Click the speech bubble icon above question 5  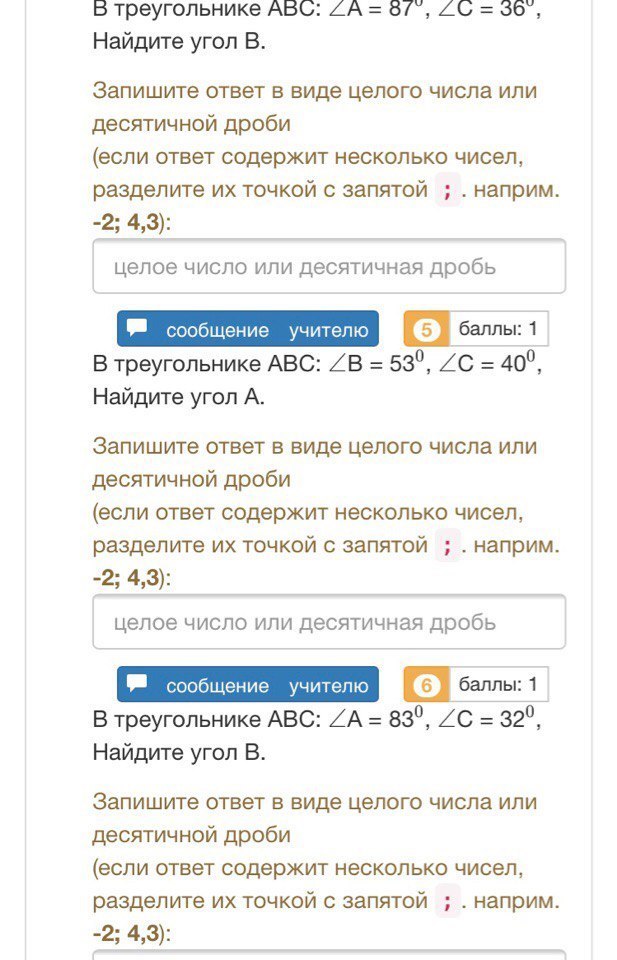(137, 328)
